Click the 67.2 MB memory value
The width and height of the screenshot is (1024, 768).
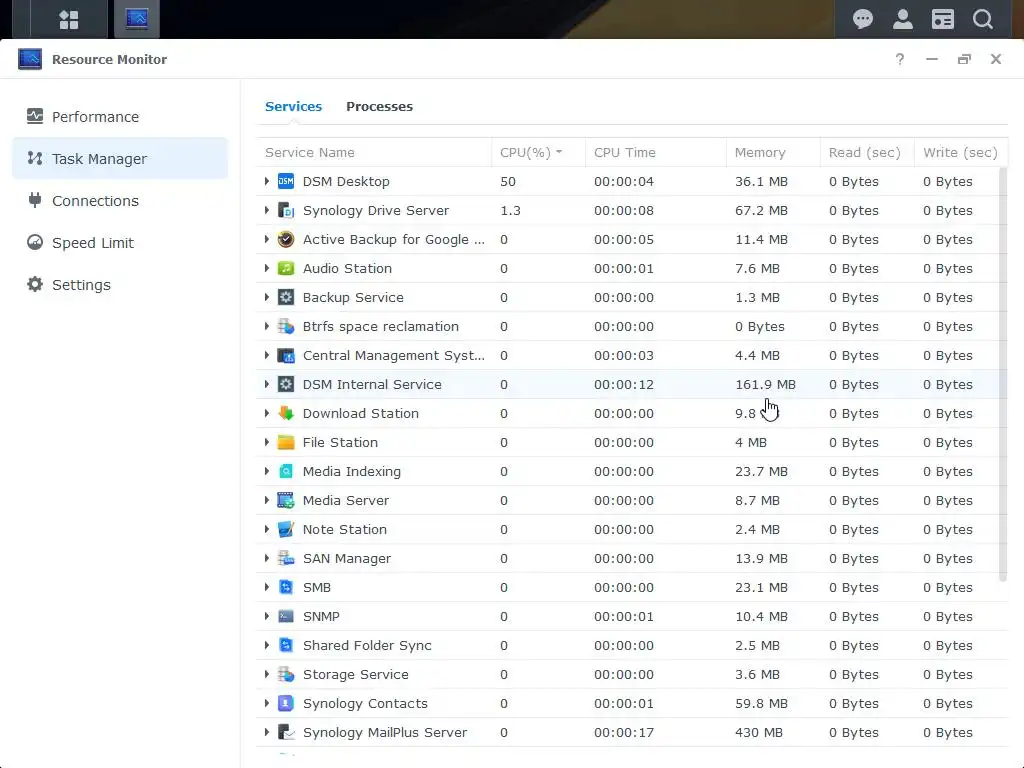point(761,210)
